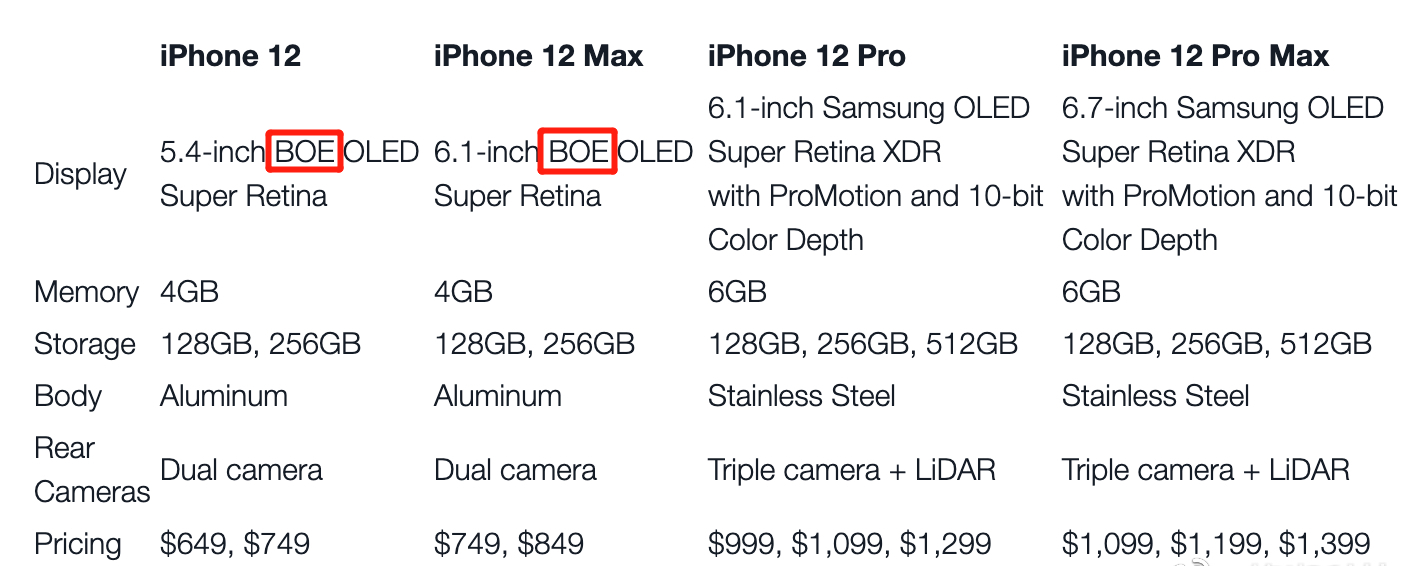This screenshot has width=1406, height=566.
Task: Click the iPhone 12 column header
Action: tap(230, 56)
